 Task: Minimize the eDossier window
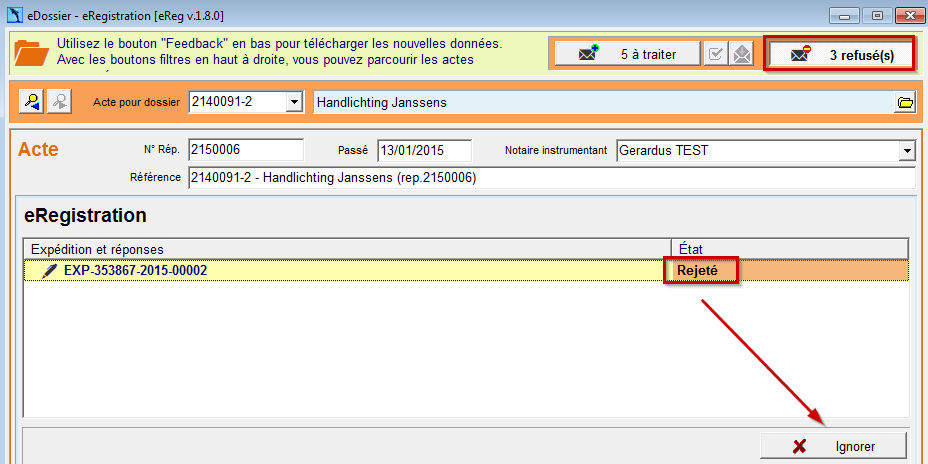(845, 16)
